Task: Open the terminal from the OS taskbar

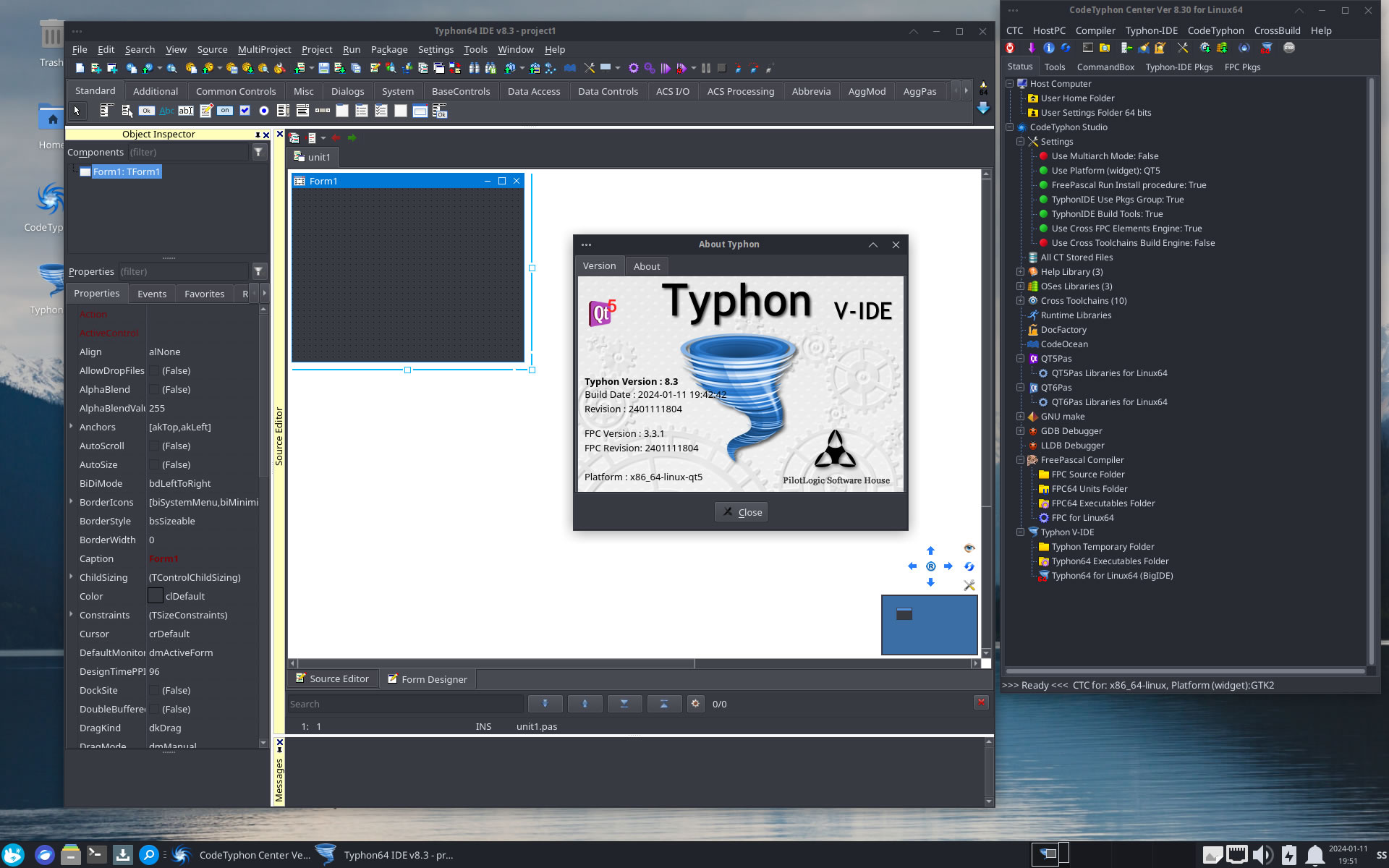Action: tap(96, 854)
